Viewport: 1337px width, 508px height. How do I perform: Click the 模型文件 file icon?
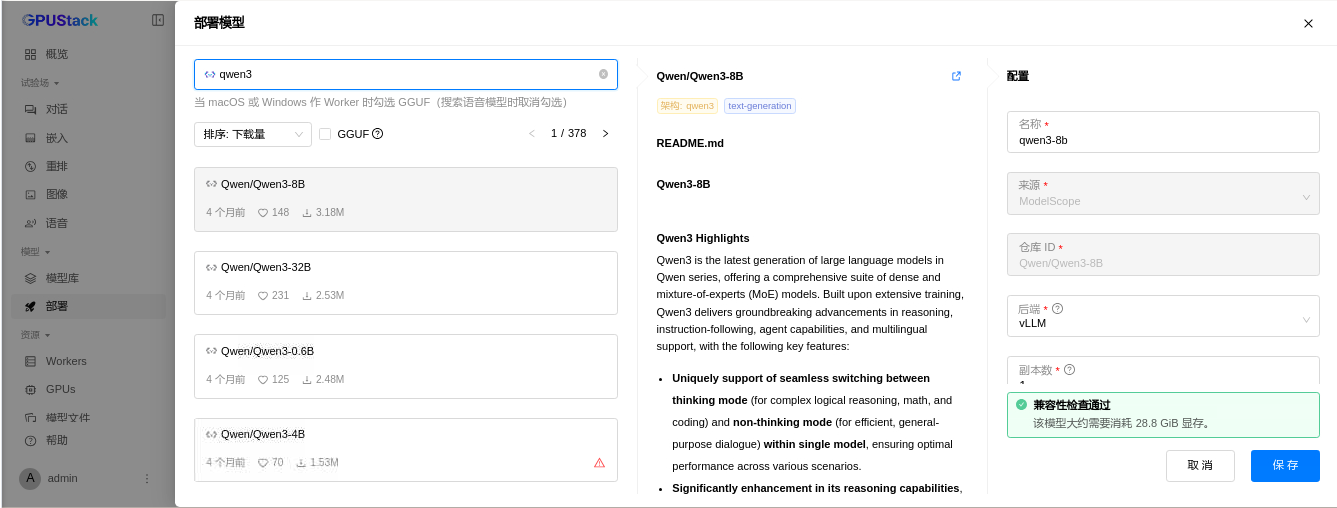coord(30,418)
